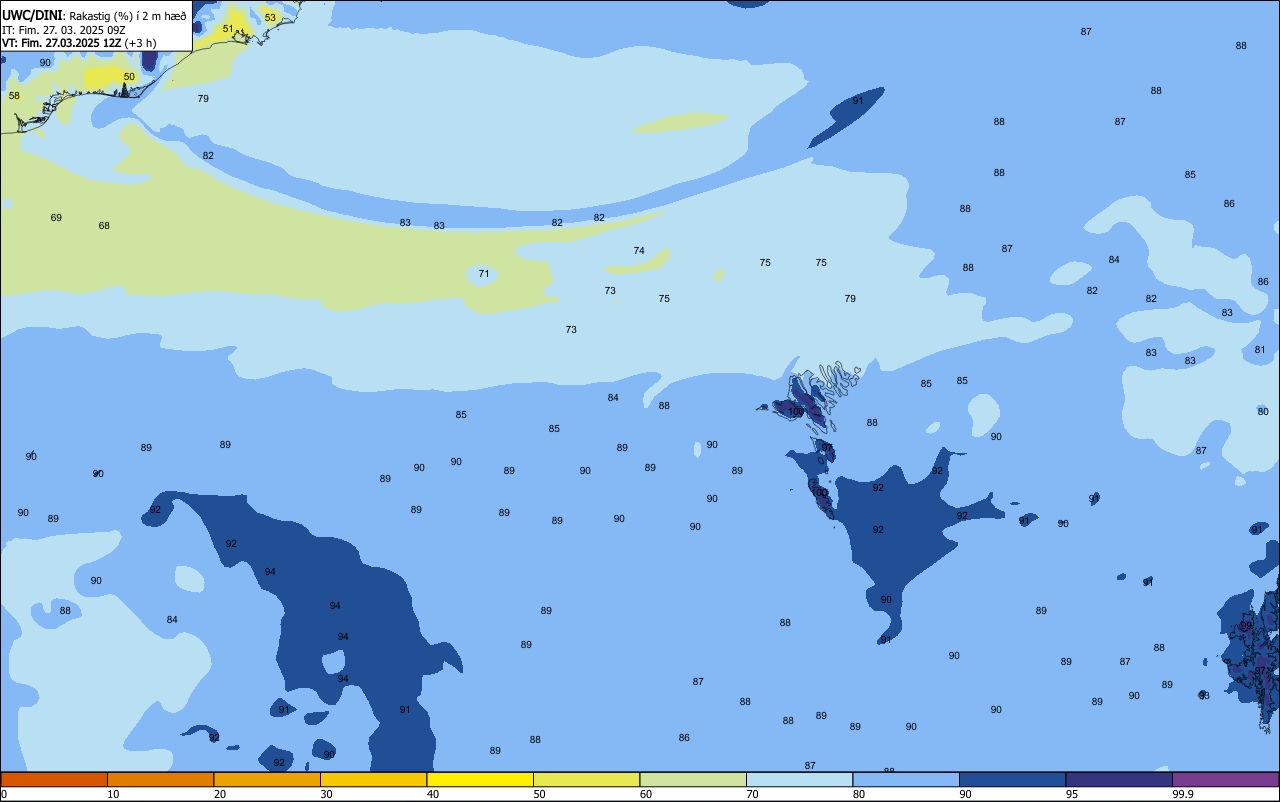The image size is (1280, 802).
Task: Click the humidity value '58' on the map
Action: click(x=14, y=96)
